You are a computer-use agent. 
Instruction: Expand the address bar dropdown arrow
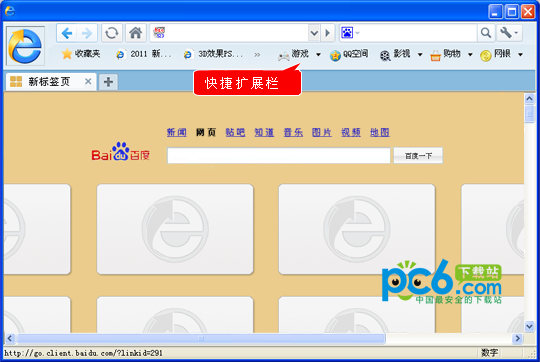[314, 33]
